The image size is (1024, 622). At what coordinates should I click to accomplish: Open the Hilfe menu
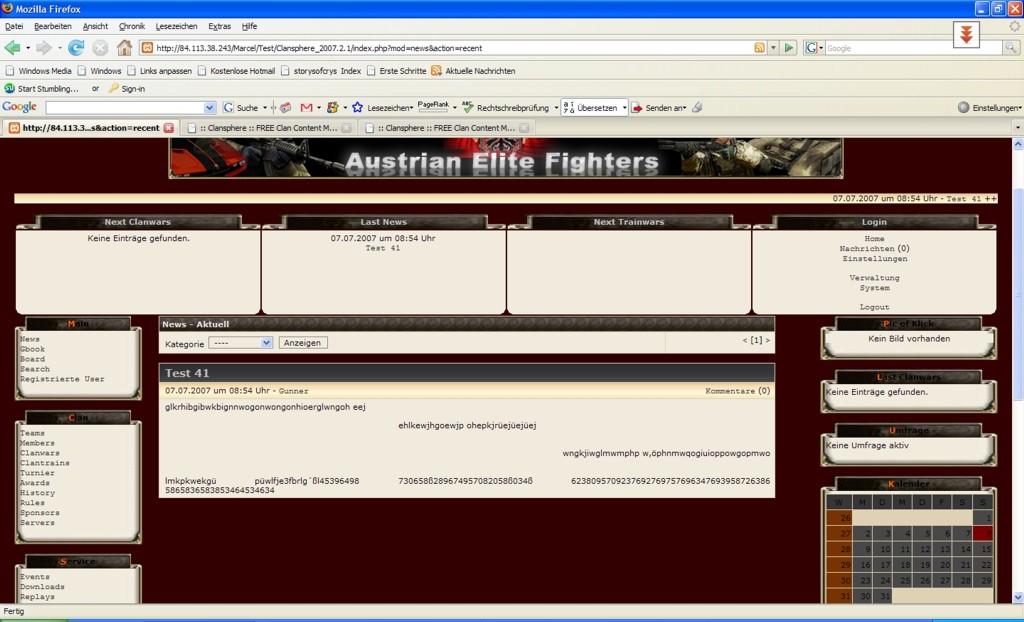(249, 26)
